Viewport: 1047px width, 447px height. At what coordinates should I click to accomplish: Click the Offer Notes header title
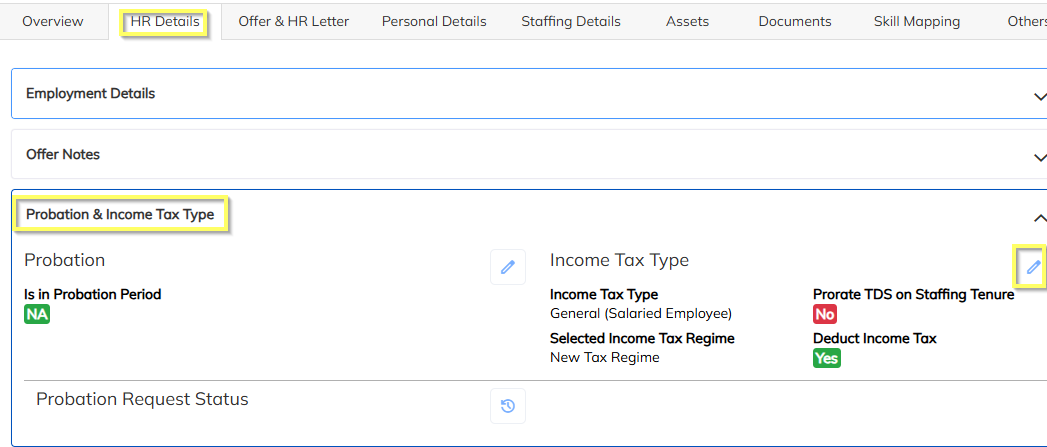(x=63, y=155)
